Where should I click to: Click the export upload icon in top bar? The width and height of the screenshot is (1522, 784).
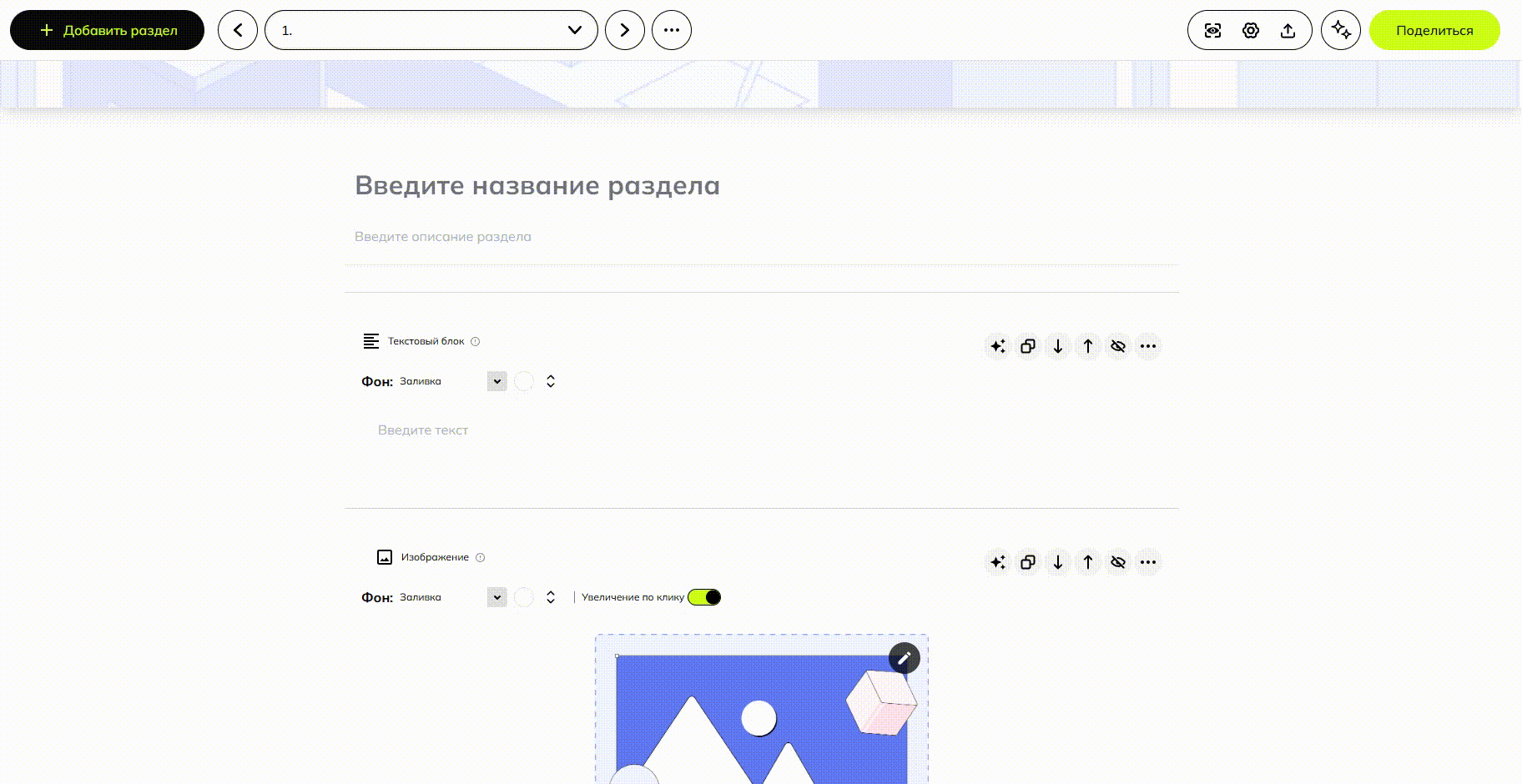click(1288, 31)
